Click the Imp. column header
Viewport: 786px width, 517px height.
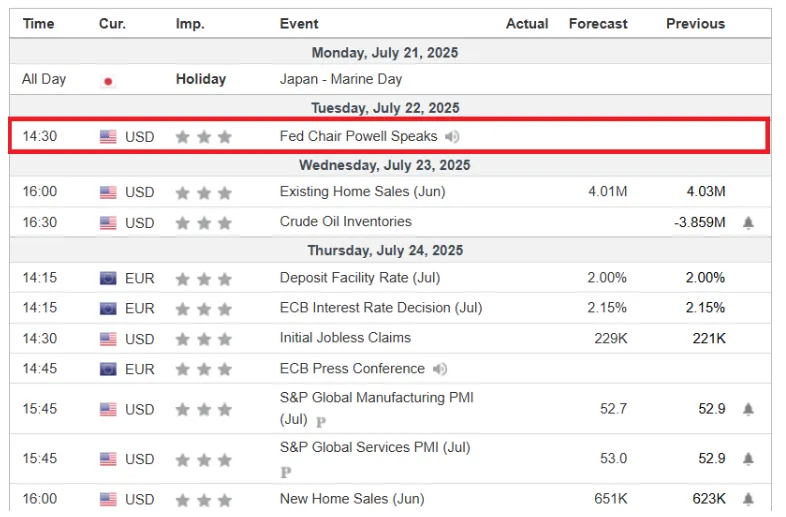[x=190, y=24]
